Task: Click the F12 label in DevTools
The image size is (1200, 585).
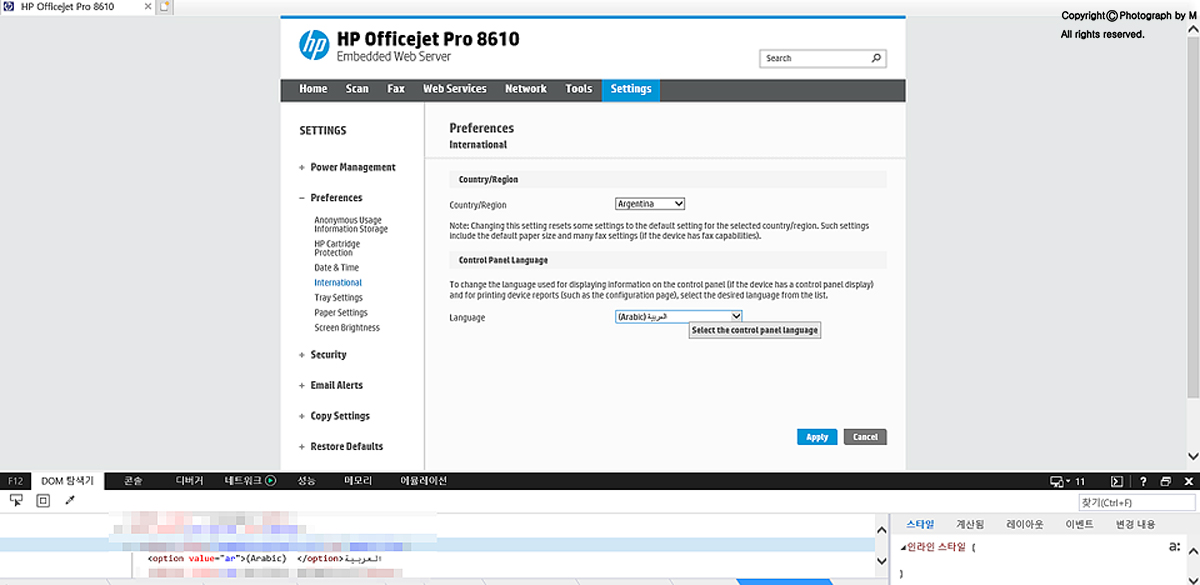Action: pyautogui.click(x=15, y=481)
